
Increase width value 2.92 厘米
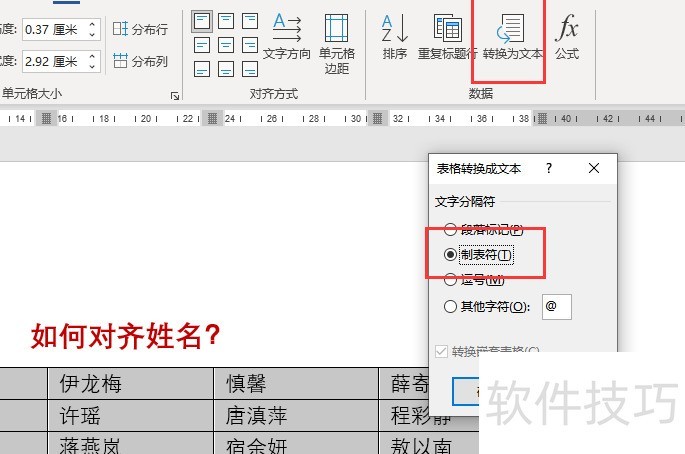click(x=92, y=56)
